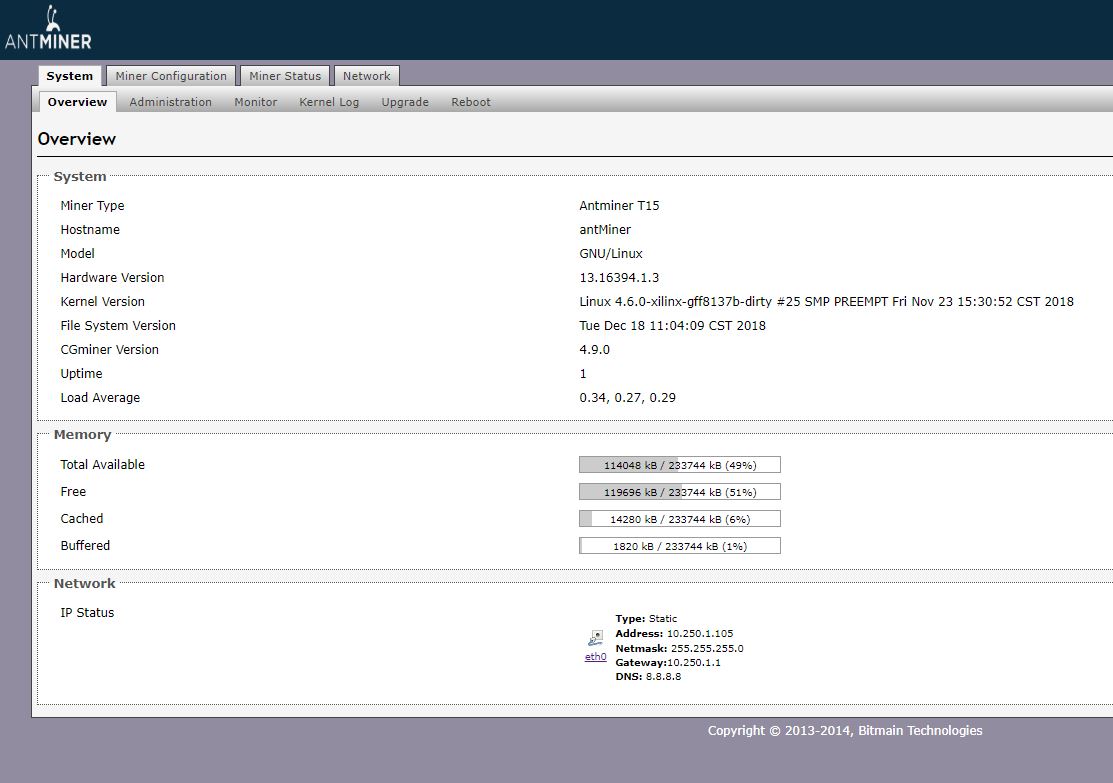Image resolution: width=1113 pixels, height=783 pixels.
Task: Select the Address 10.250.1.105 line
Action: pos(674,633)
